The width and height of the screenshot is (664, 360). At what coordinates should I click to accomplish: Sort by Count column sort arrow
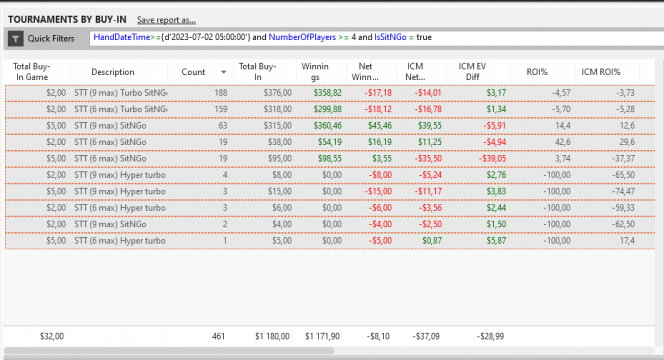pos(223,72)
